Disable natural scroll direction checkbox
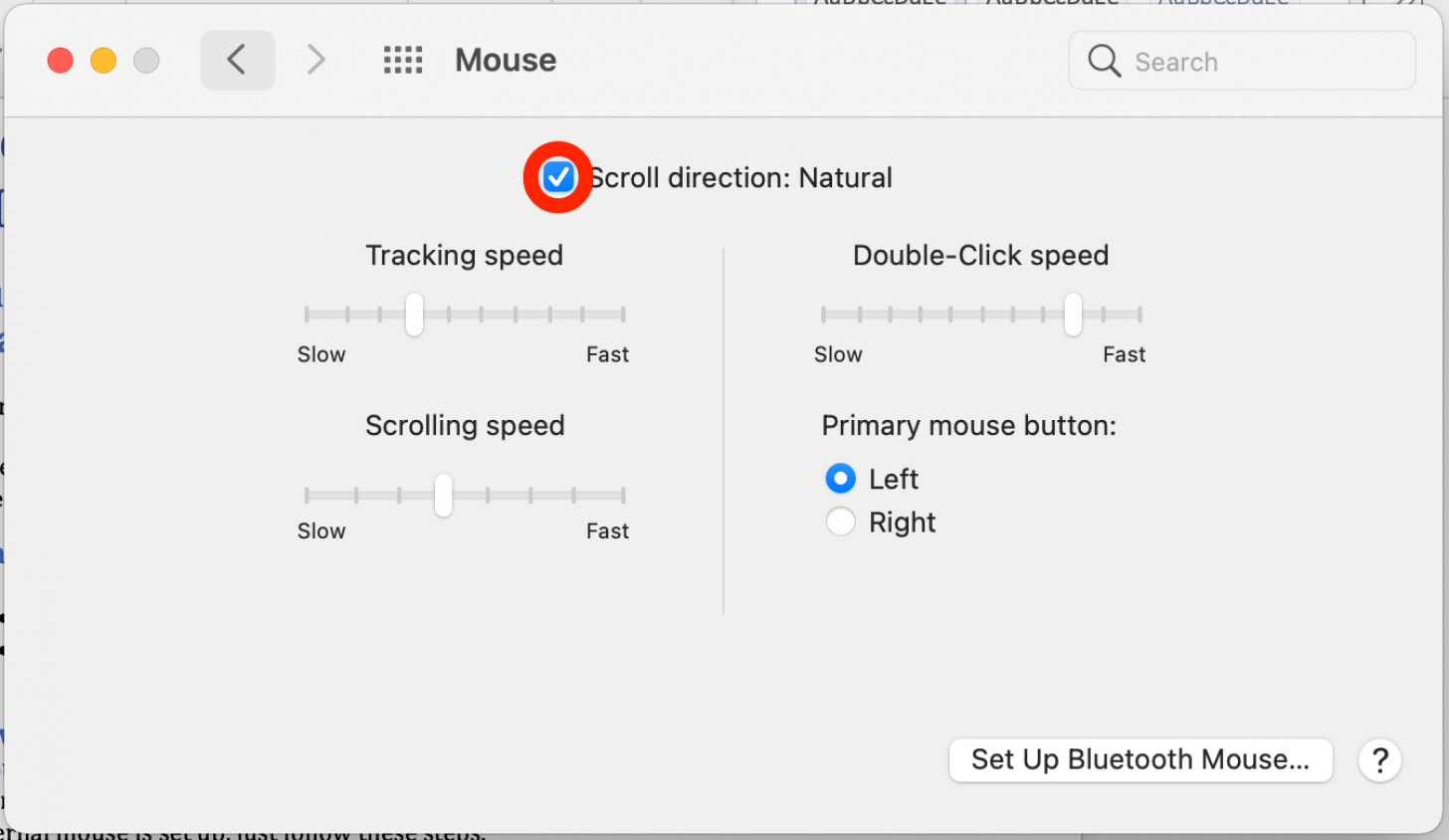The image size is (1449, 840). tap(557, 177)
